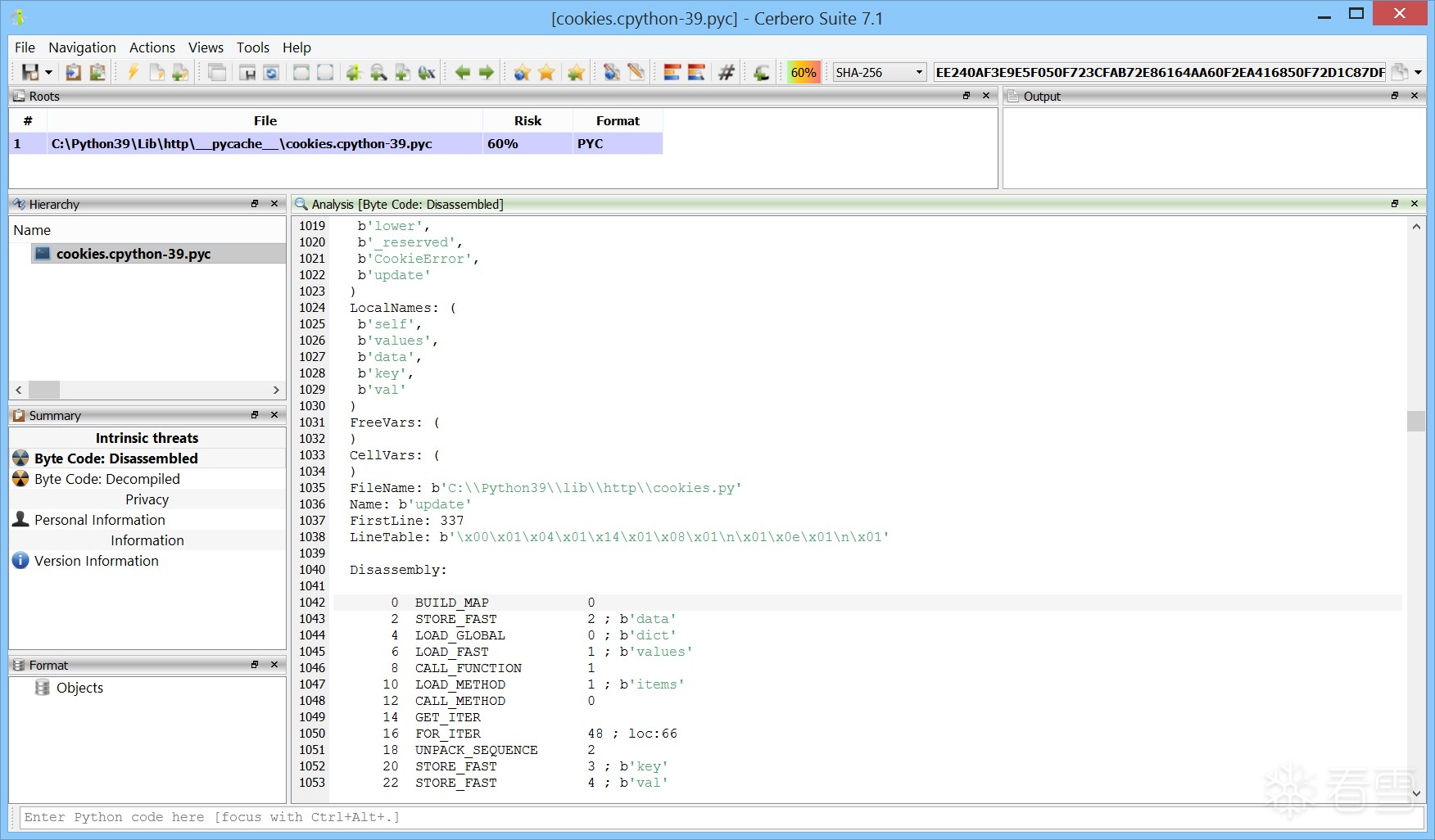
Task: Click the window with floppy disk icon
Action: [247, 72]
